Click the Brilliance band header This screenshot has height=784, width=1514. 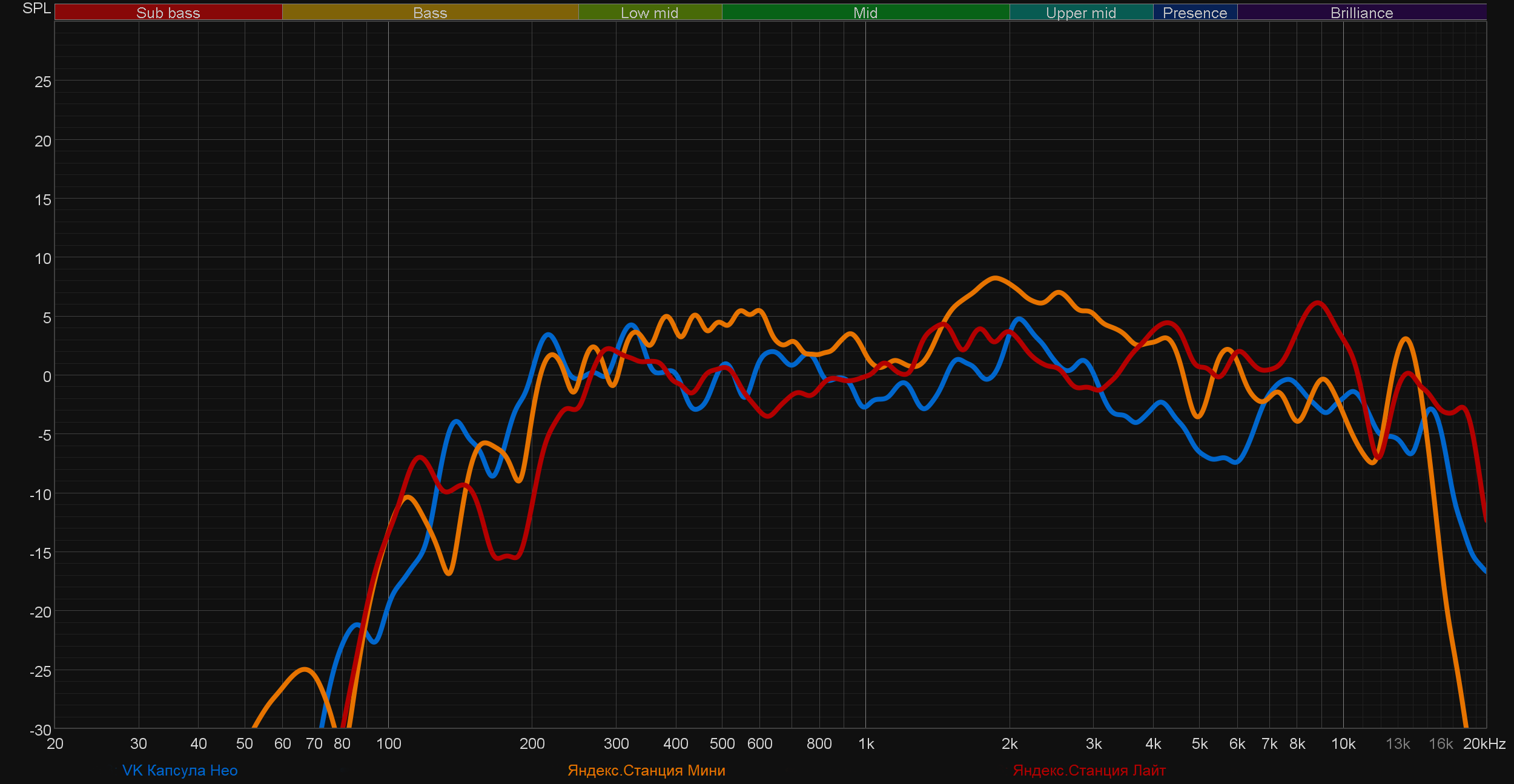1361,13
